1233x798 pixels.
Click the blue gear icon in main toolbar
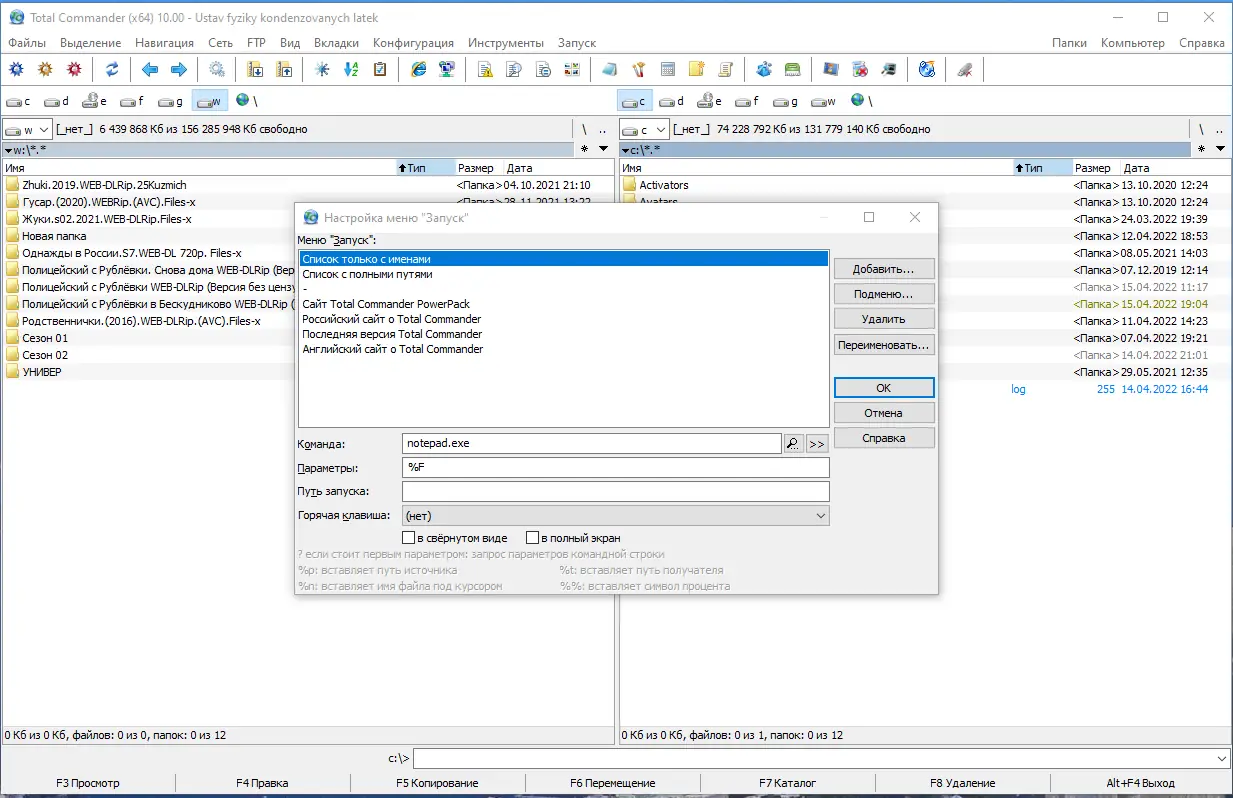click(16, 69)
